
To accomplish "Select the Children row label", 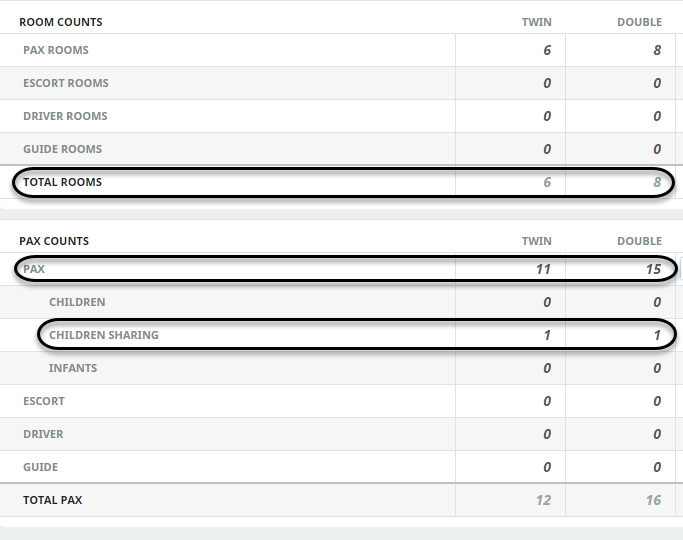I will [x=77, y=302].
